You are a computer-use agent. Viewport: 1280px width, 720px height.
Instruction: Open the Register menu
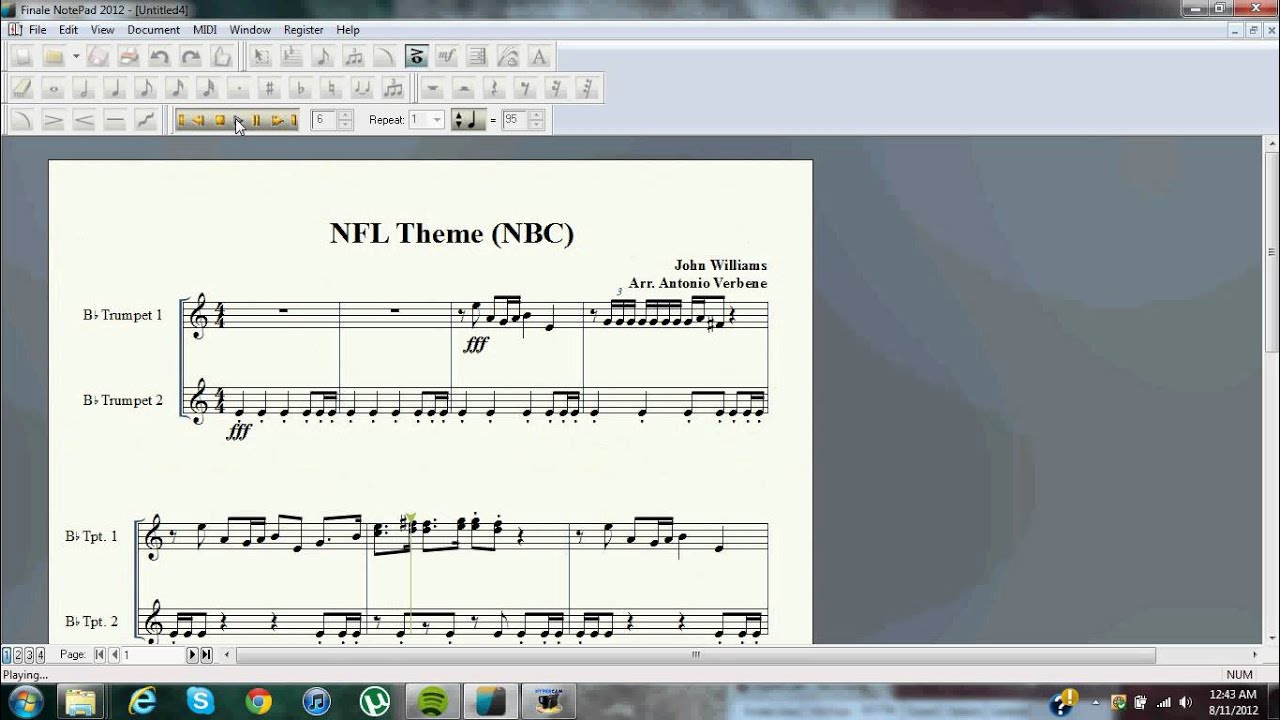pos(303,30)
